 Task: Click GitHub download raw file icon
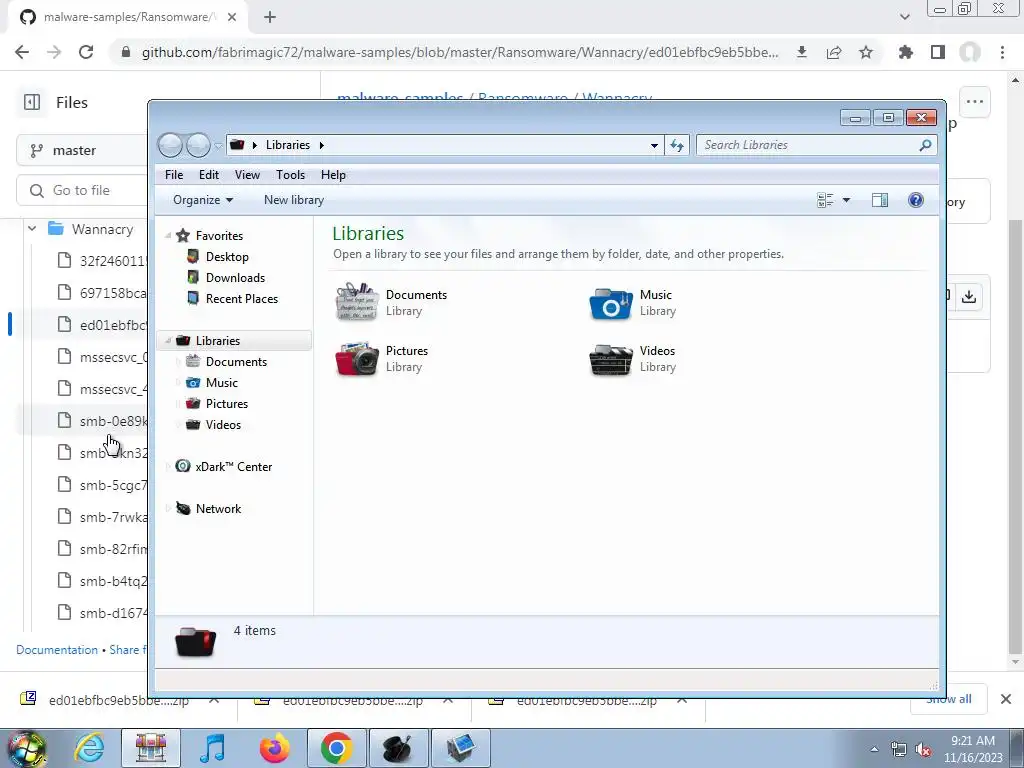(x=968, y=296)
